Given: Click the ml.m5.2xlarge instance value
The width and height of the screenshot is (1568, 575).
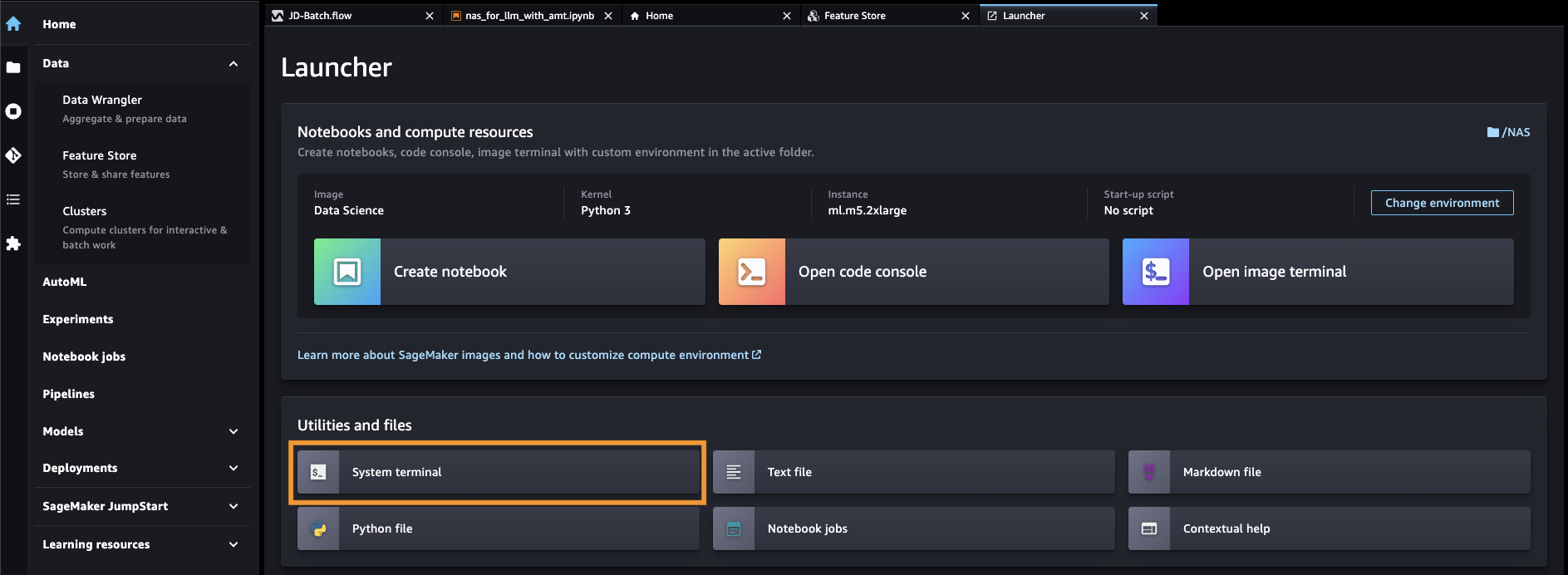Looking at the screenshot, I should click(x=867, y=210).
